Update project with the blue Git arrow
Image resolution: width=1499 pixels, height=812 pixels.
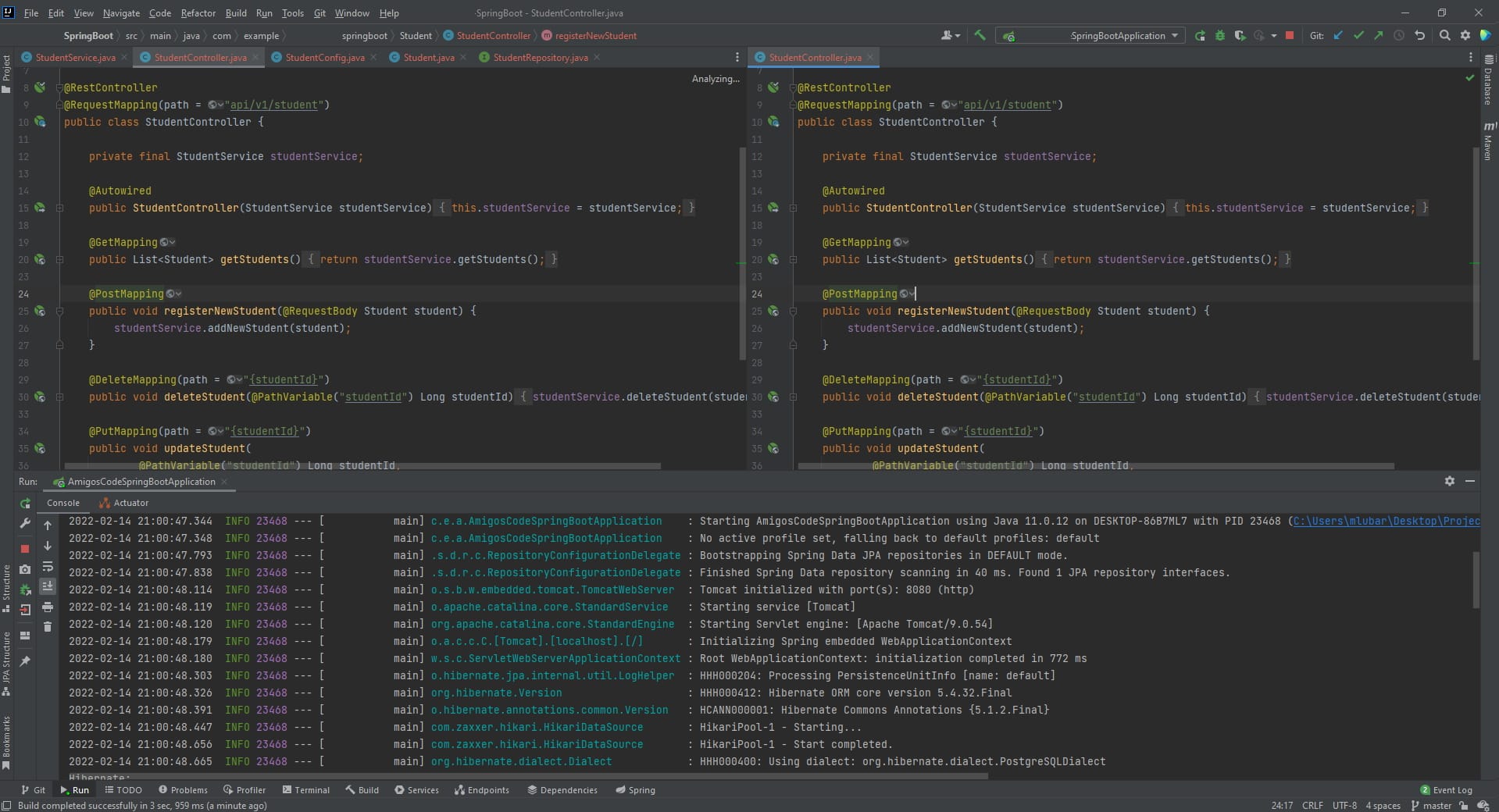[x=1338, y=35]
